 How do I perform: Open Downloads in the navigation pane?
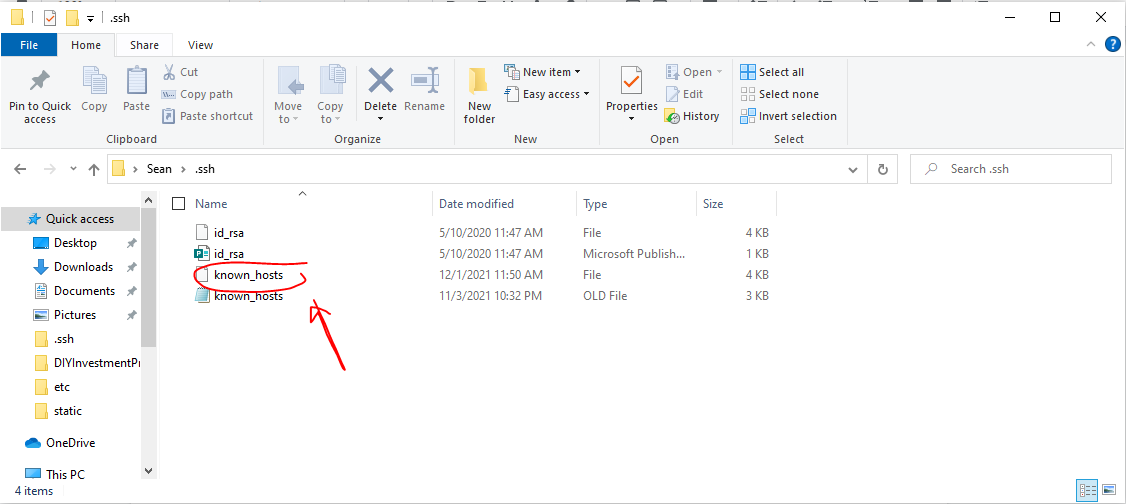83,266
